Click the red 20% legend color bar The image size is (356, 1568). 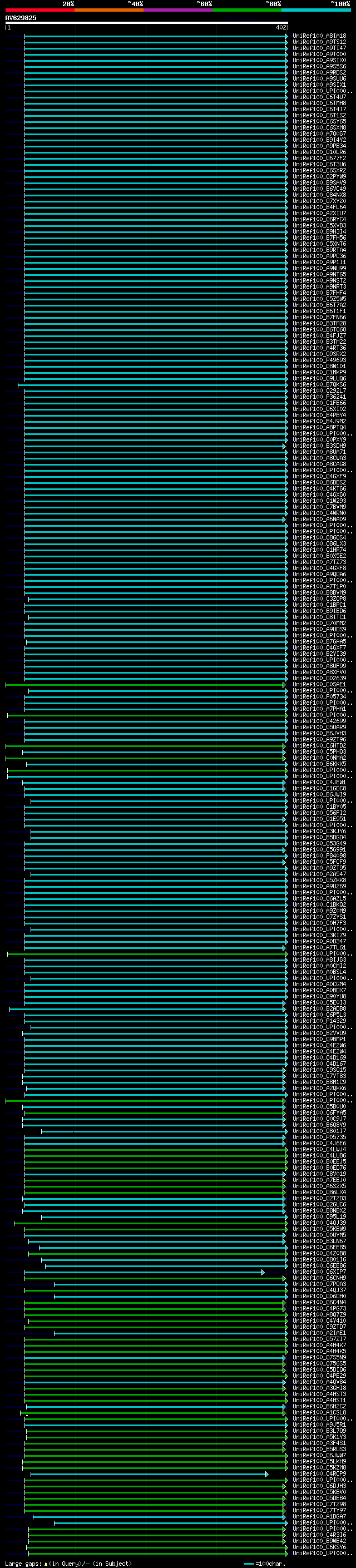click(39, 11)
